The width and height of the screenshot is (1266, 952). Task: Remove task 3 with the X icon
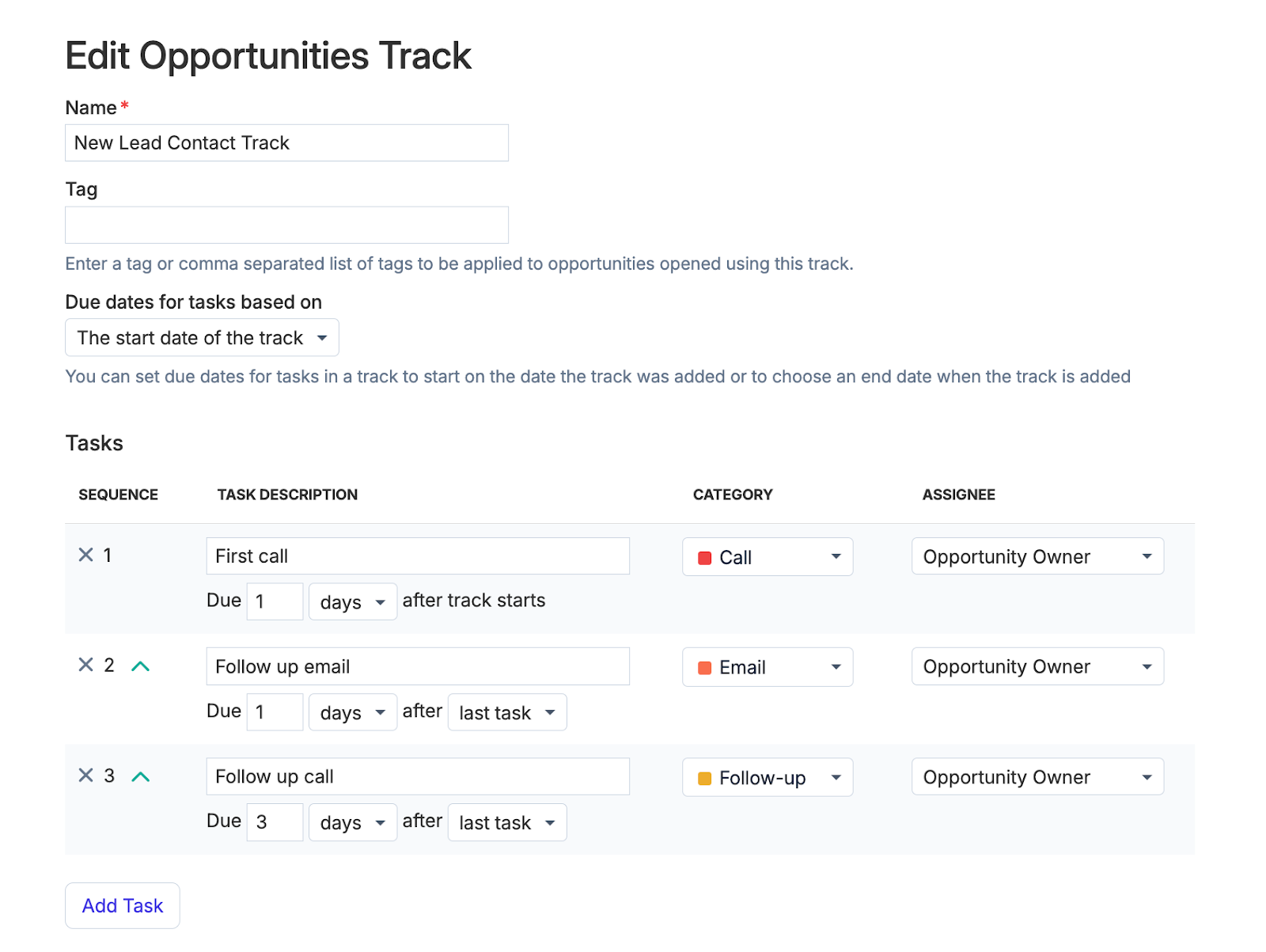85,776
